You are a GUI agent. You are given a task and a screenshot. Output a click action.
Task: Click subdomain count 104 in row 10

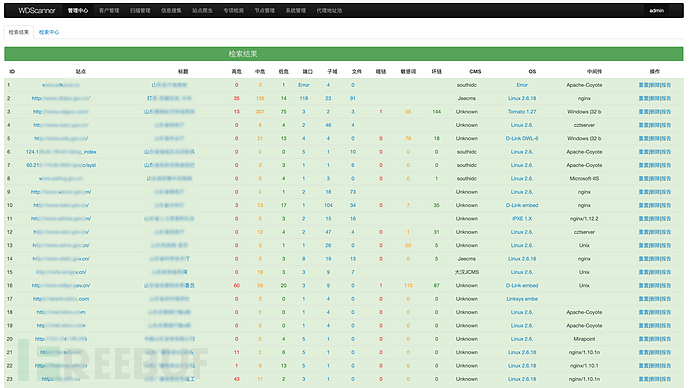[328, 205]
